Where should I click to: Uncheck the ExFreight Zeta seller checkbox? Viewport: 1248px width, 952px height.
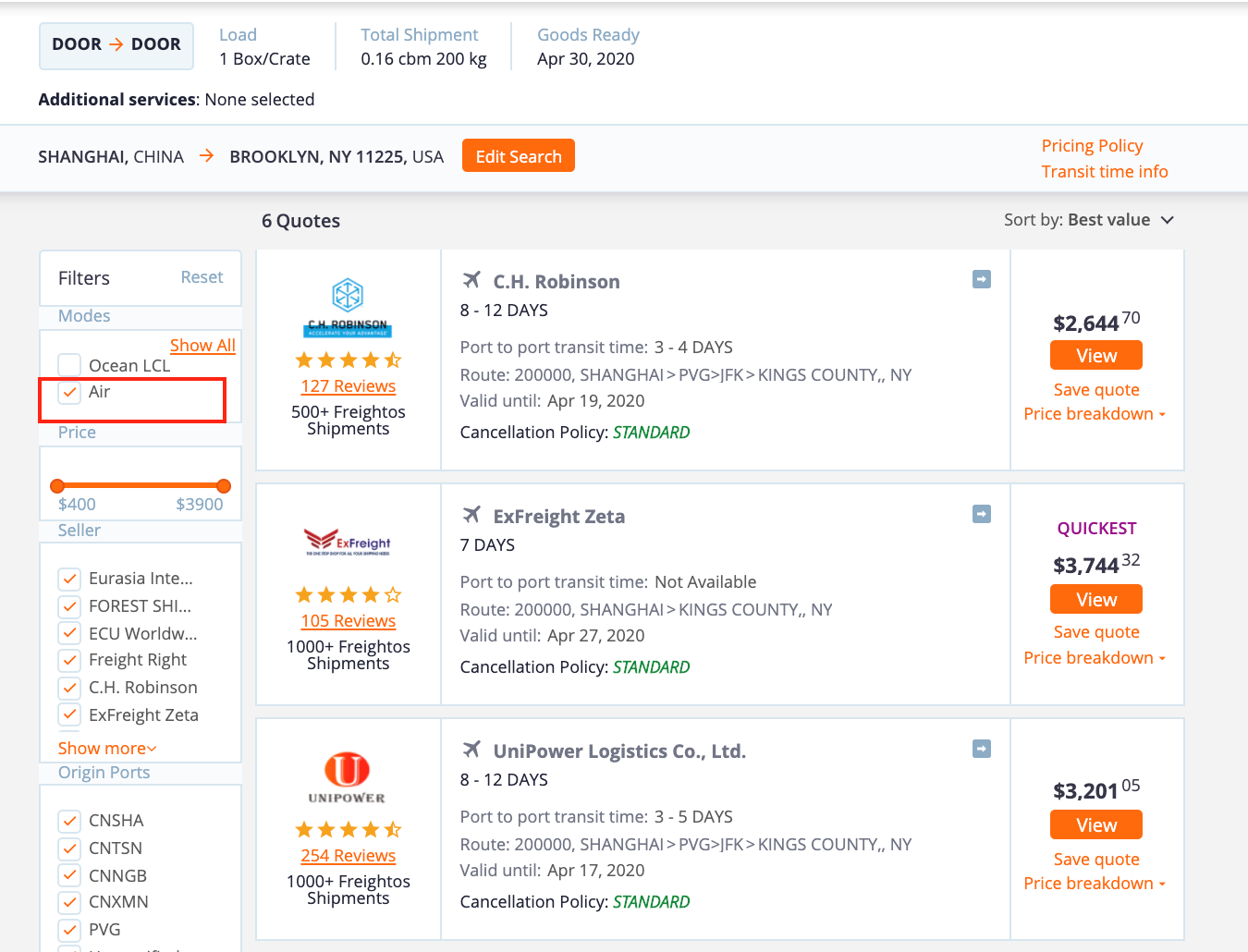tap(69, 714)
